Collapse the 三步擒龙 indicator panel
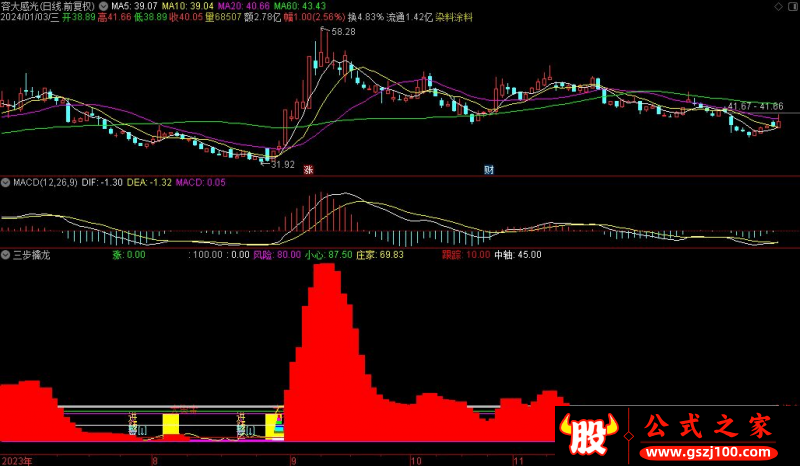The image size is (800, 466). tap(5, 255)
